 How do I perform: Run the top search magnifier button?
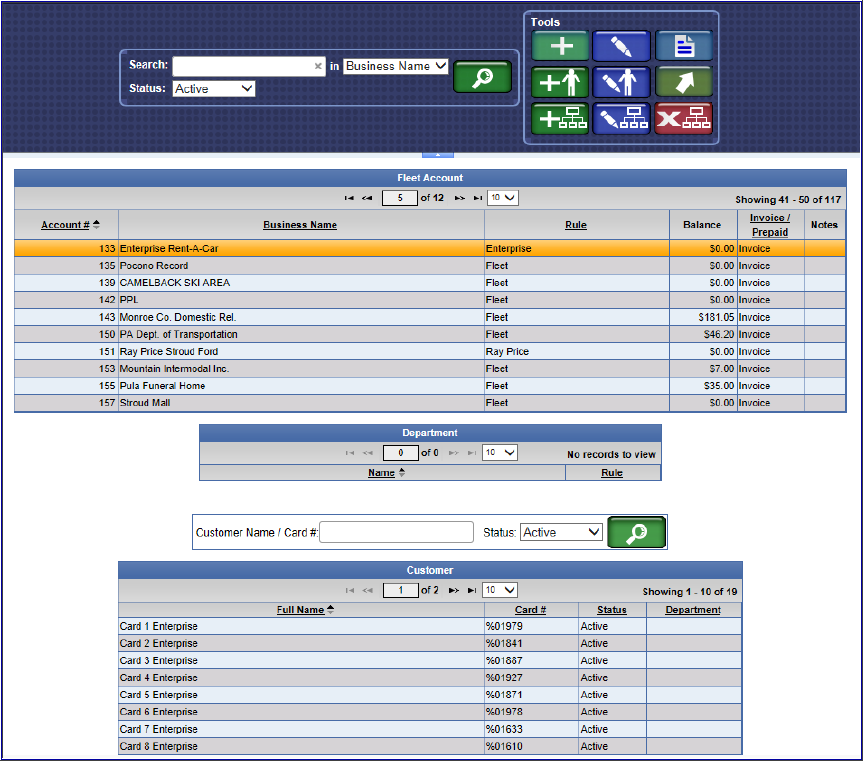tap(482, 77)
